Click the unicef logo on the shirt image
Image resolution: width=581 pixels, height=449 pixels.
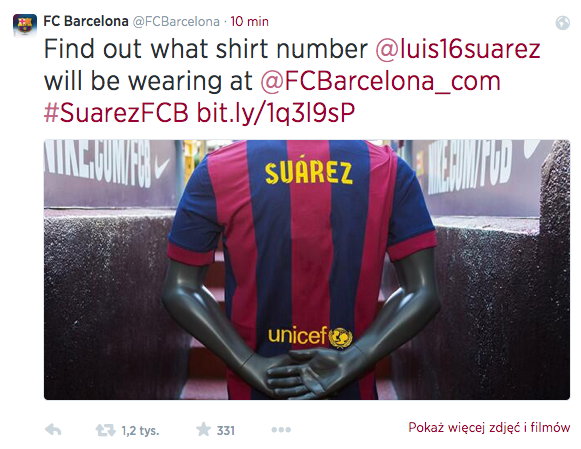pos(310,336)
